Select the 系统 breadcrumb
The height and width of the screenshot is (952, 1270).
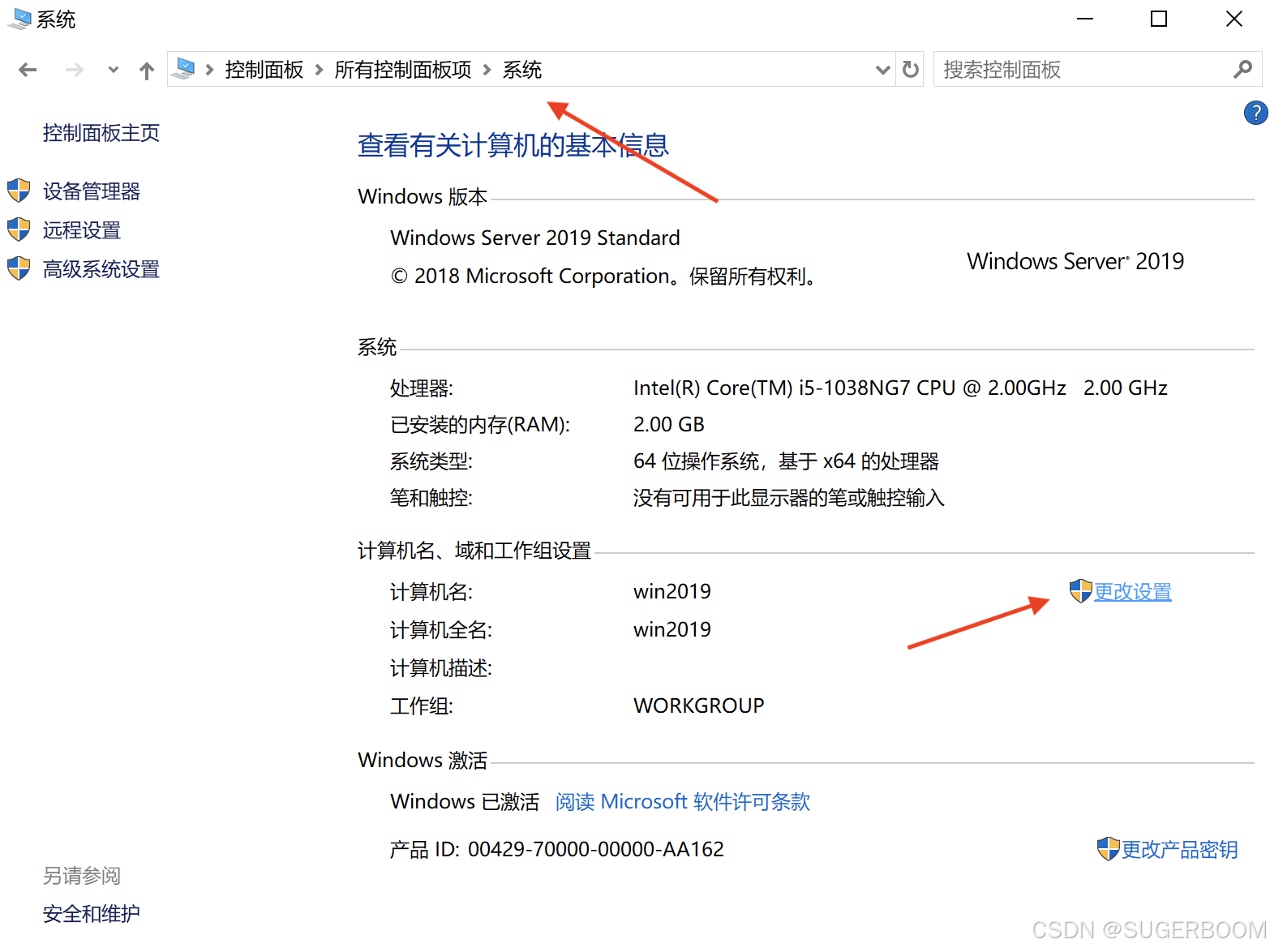(x=522, y=70)
